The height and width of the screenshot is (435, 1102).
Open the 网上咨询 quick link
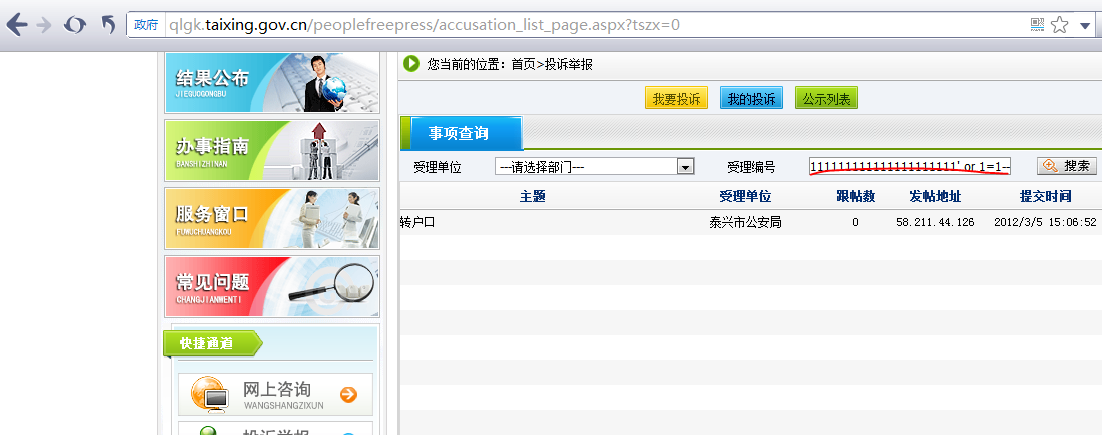point(276,395)
